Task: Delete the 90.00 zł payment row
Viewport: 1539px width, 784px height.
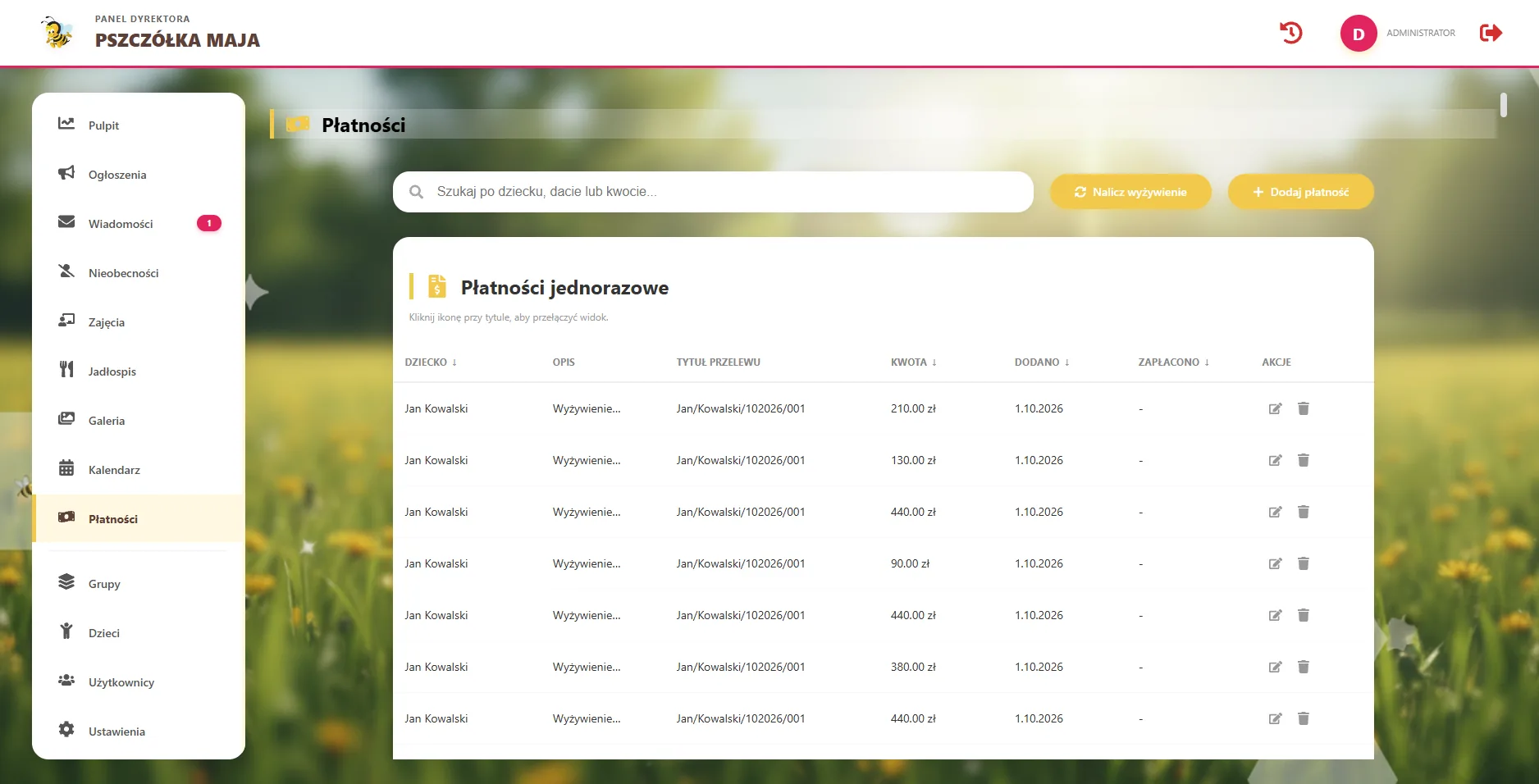Action: (x=1304, y=563)
